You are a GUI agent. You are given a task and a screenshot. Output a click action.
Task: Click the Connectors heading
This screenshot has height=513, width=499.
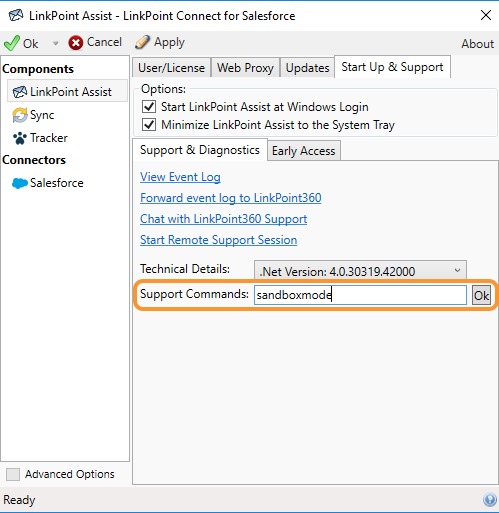pos(34,160)
